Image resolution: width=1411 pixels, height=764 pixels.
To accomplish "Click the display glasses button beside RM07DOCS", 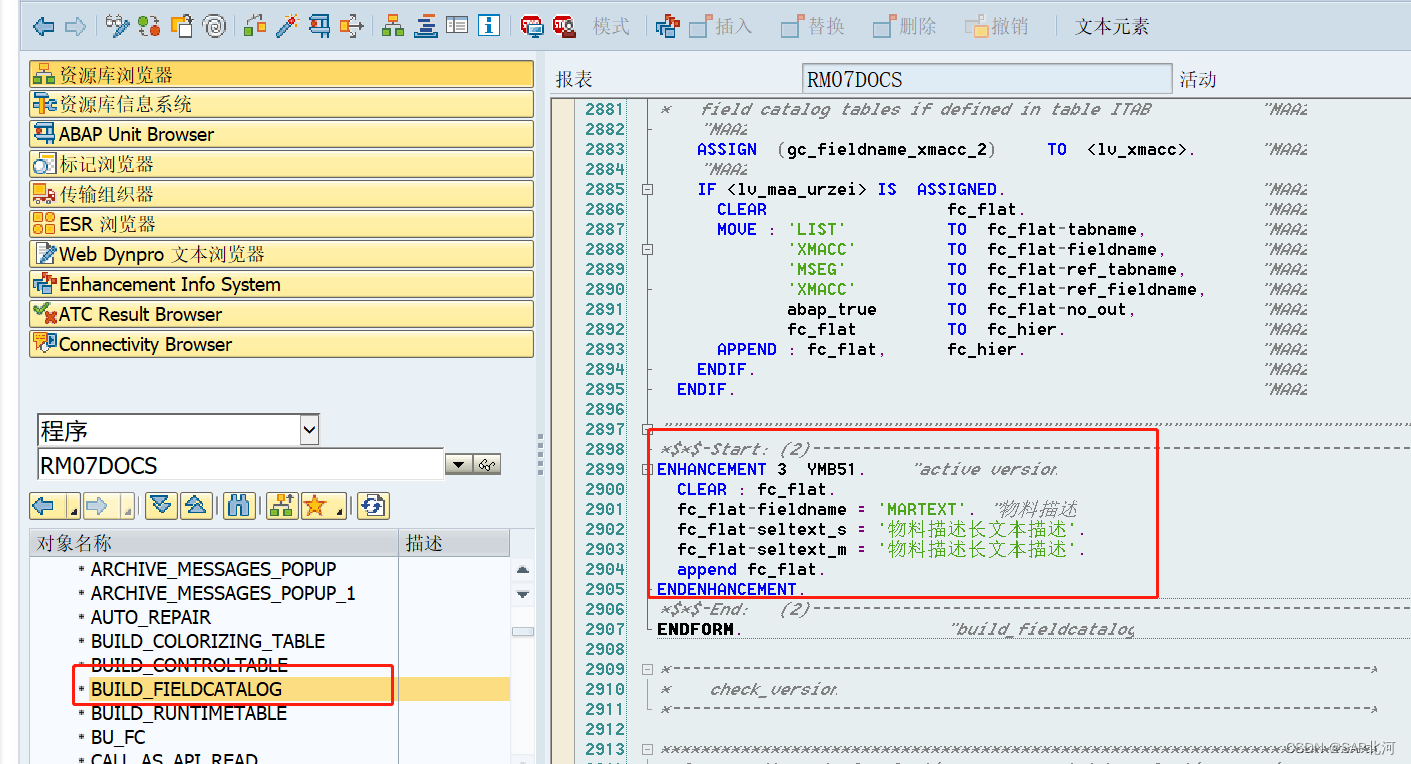I will point(487,464).
